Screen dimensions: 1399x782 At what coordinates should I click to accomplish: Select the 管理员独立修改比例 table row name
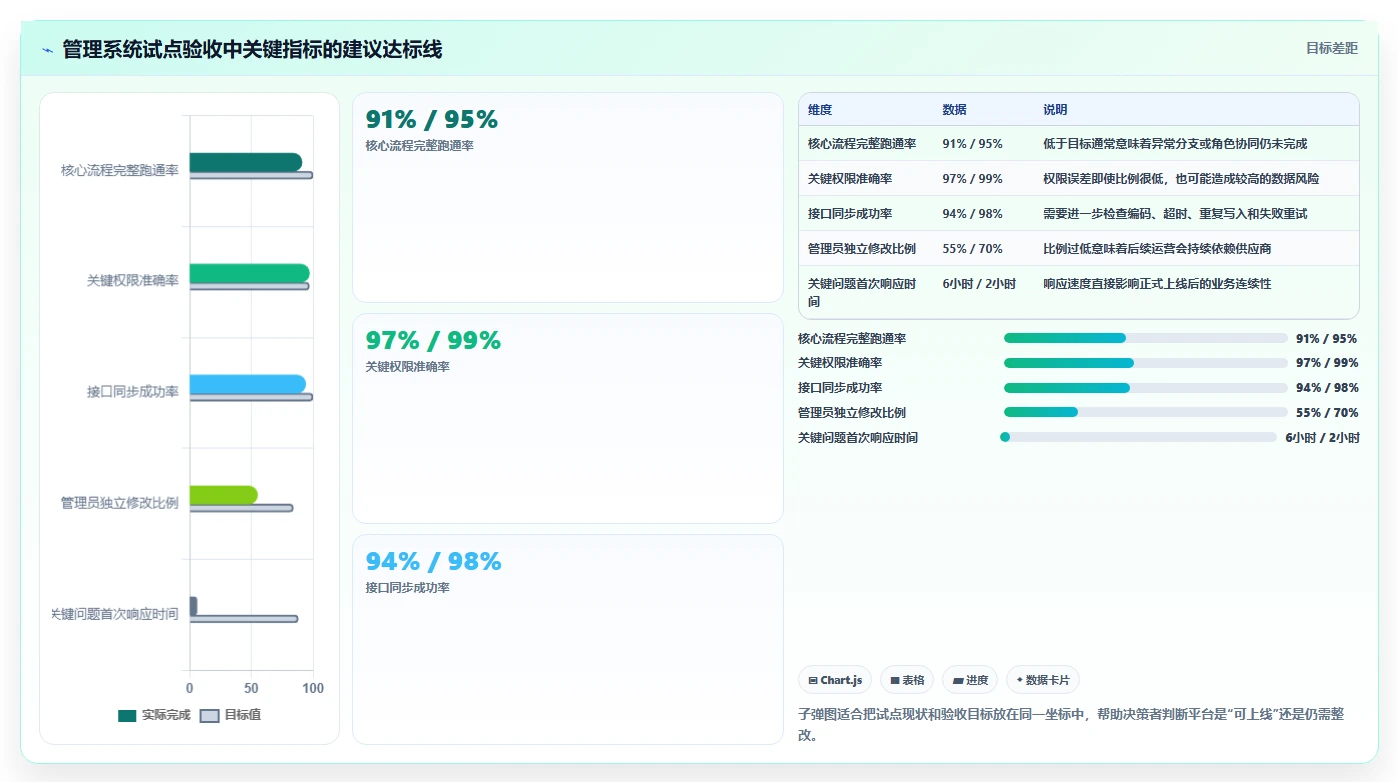862,249
